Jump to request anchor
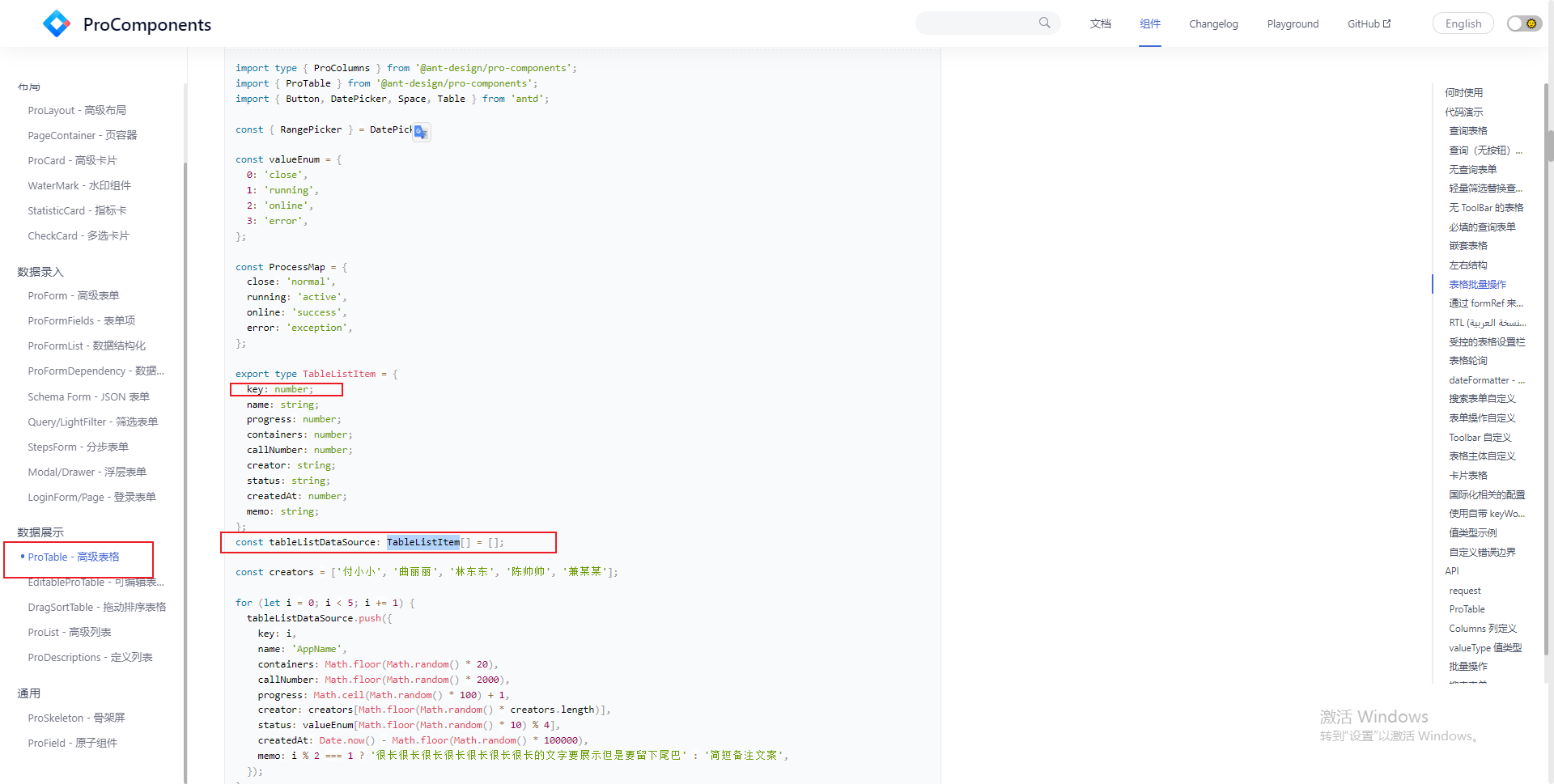 coord(1465,591)
